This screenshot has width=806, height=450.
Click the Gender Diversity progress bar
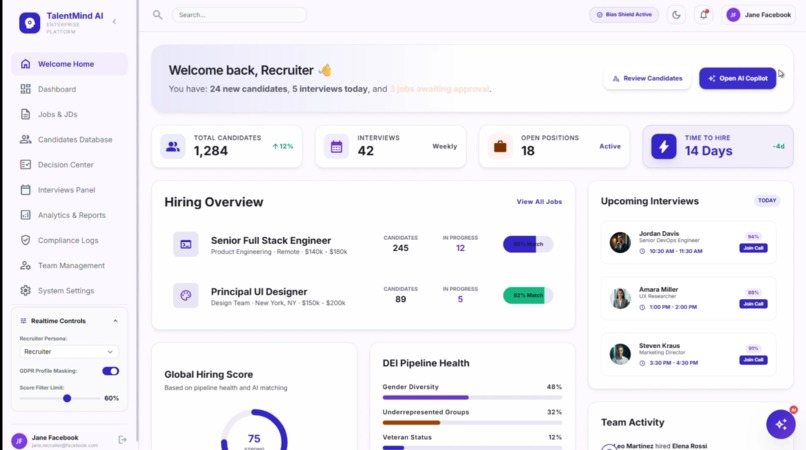(472, 398)
